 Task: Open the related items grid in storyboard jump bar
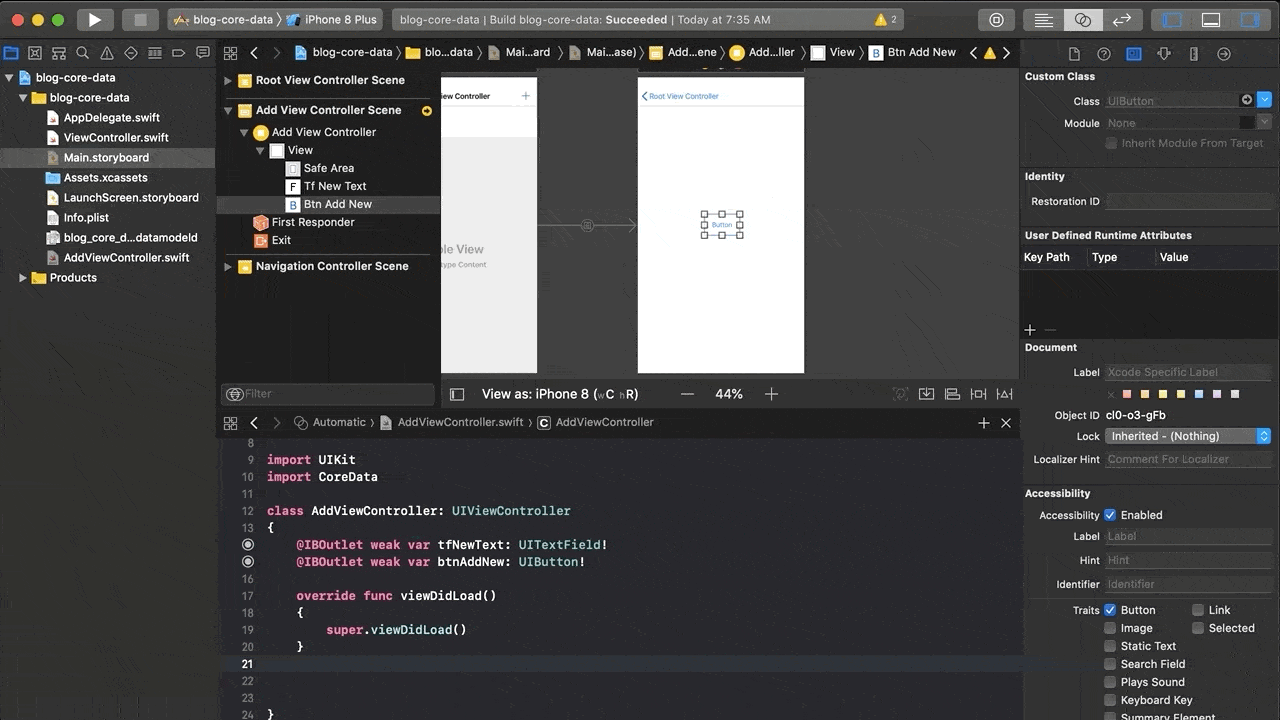click(230, 53)
